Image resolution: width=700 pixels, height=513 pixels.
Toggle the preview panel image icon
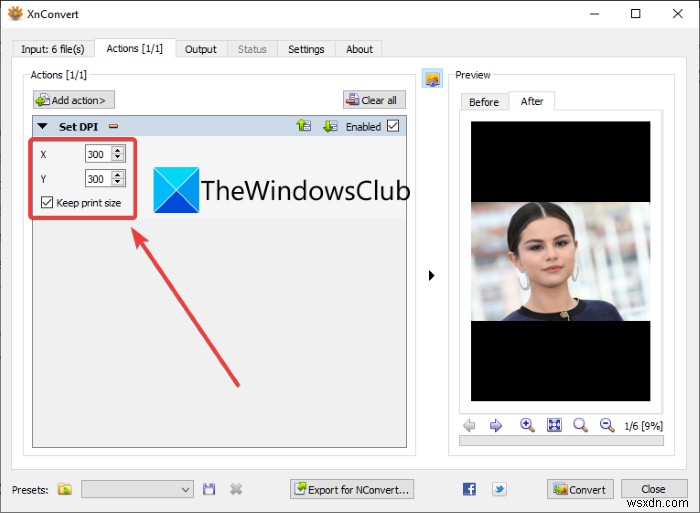click(432, 79)
